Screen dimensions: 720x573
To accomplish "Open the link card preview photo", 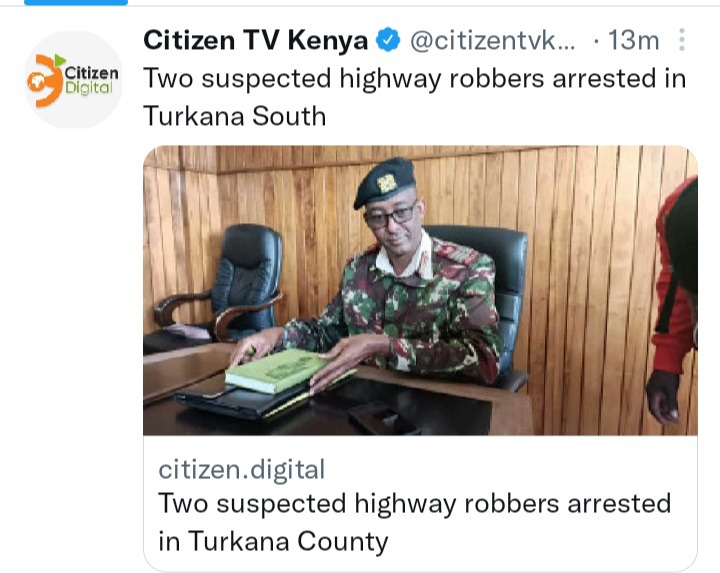I will click(420, 290).
